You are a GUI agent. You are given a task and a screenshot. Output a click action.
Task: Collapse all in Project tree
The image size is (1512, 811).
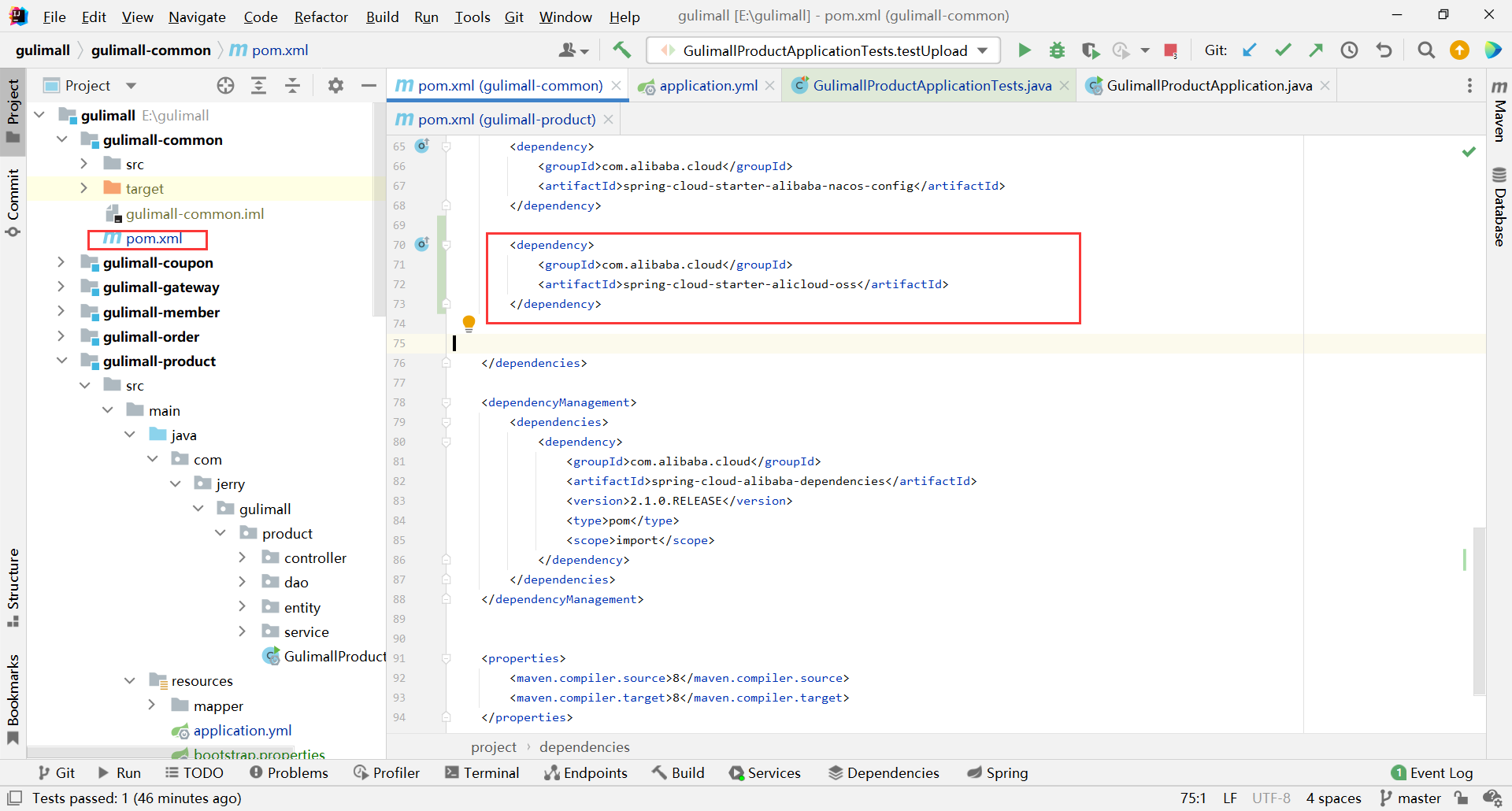tap(292, 86)
